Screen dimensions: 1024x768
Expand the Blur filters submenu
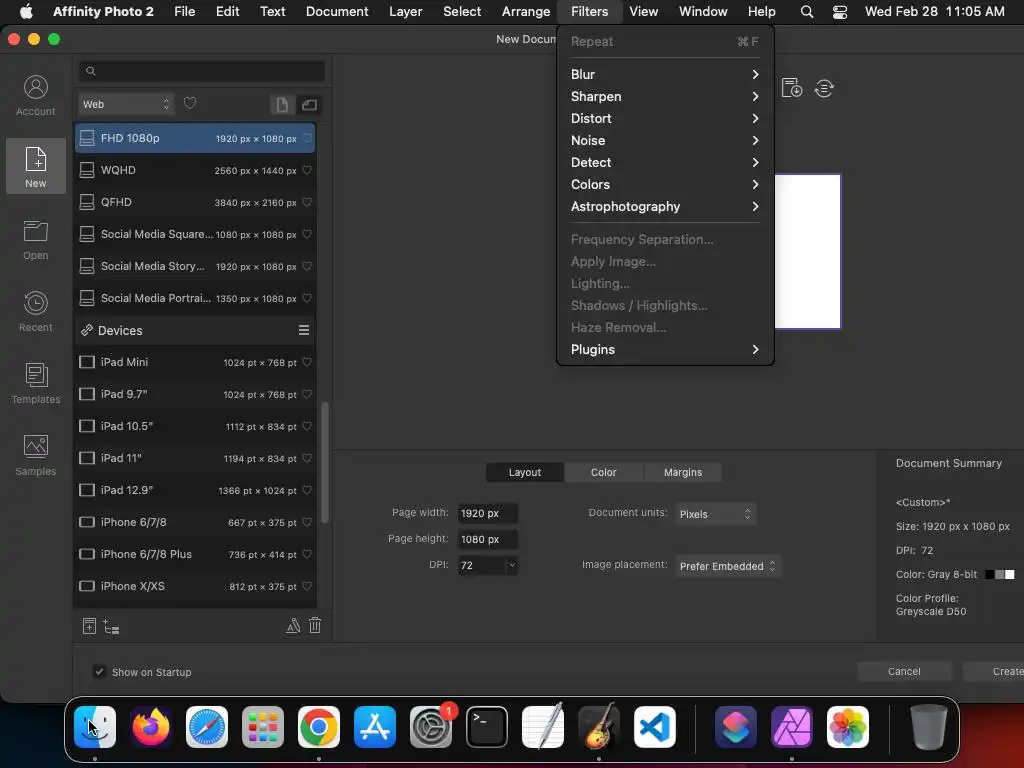[665, 74]
